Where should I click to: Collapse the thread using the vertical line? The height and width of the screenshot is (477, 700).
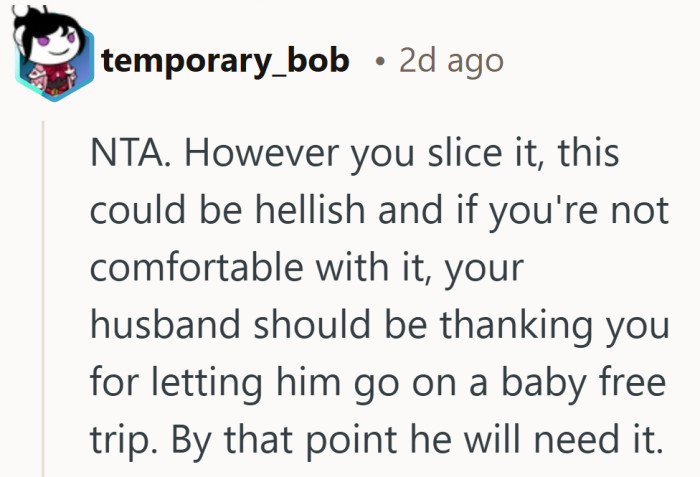pyautogui.click(x=43, y=300)
